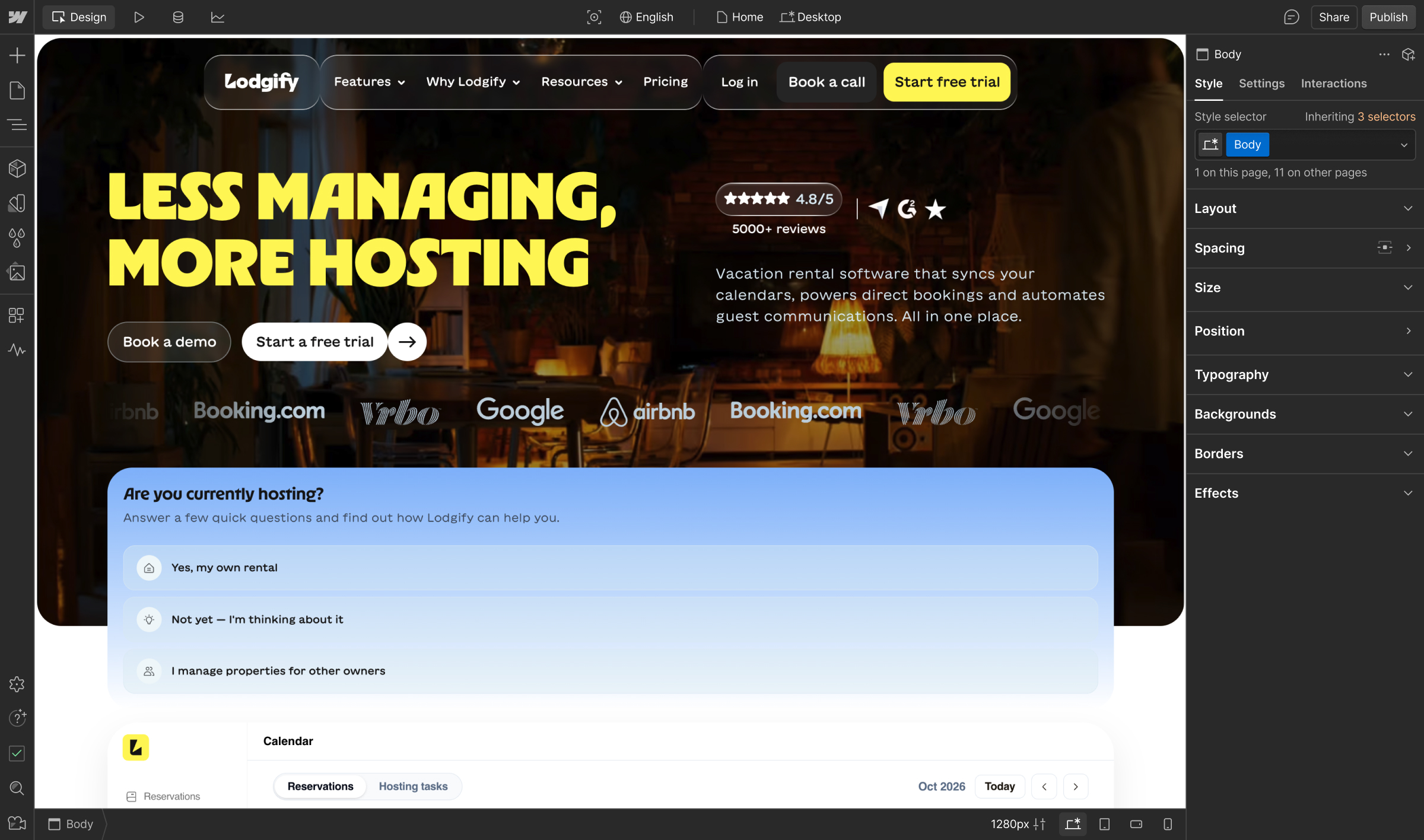
Task: Open the Navigator panel icon
Action: (x=17, y=125)
